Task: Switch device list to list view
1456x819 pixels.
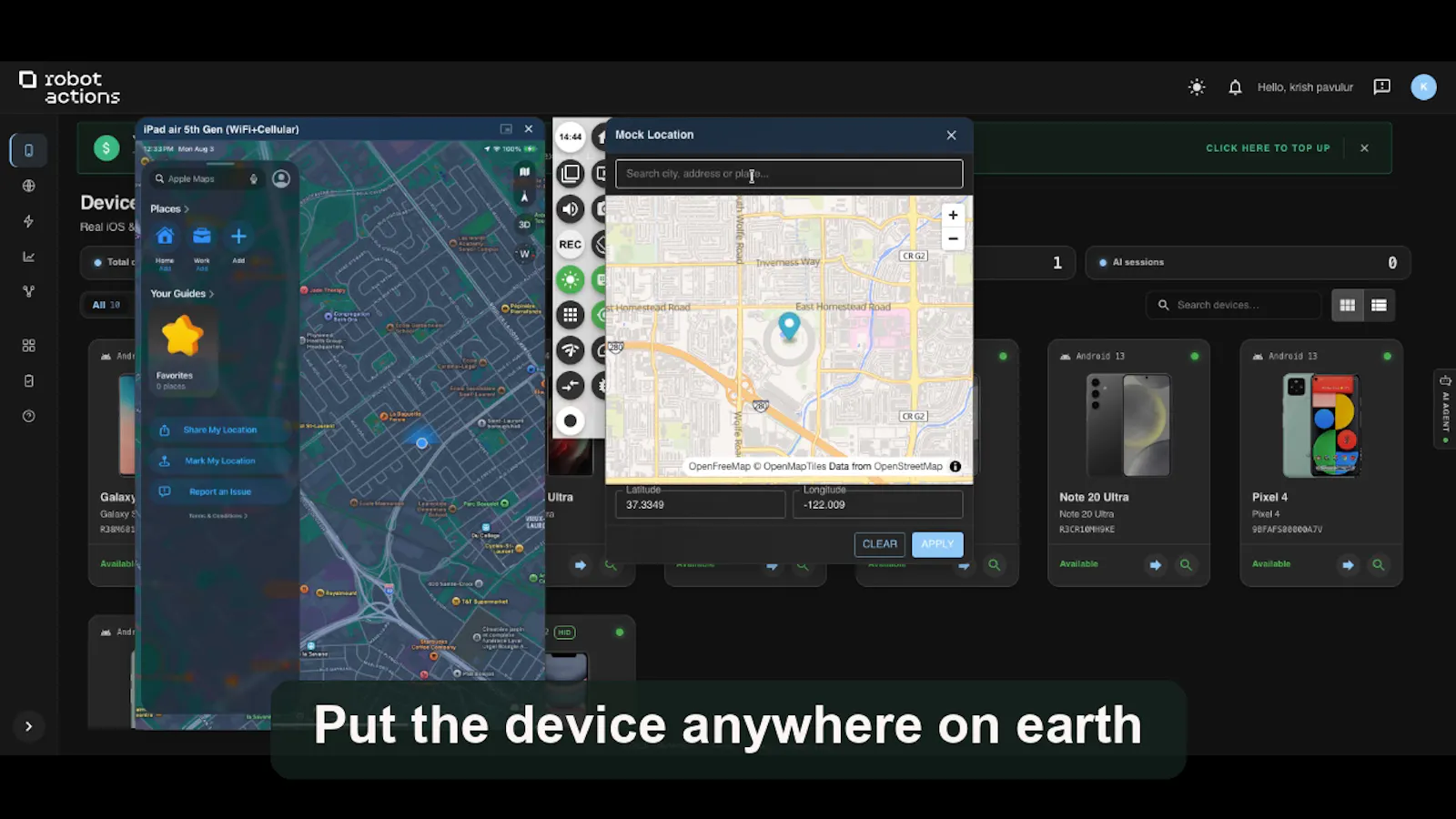Action: click(1379, 306)
